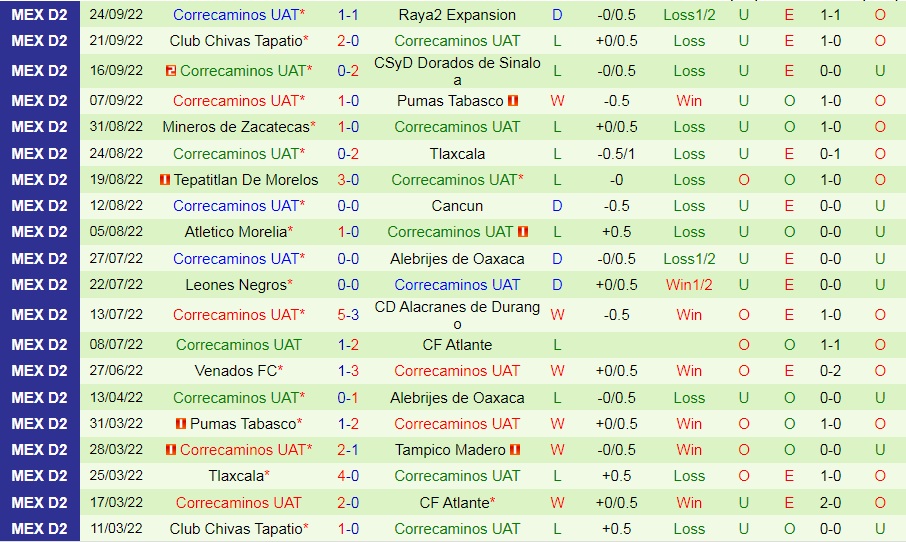
Task: Click the Cancun team name
Action: (x=457, y=206)
